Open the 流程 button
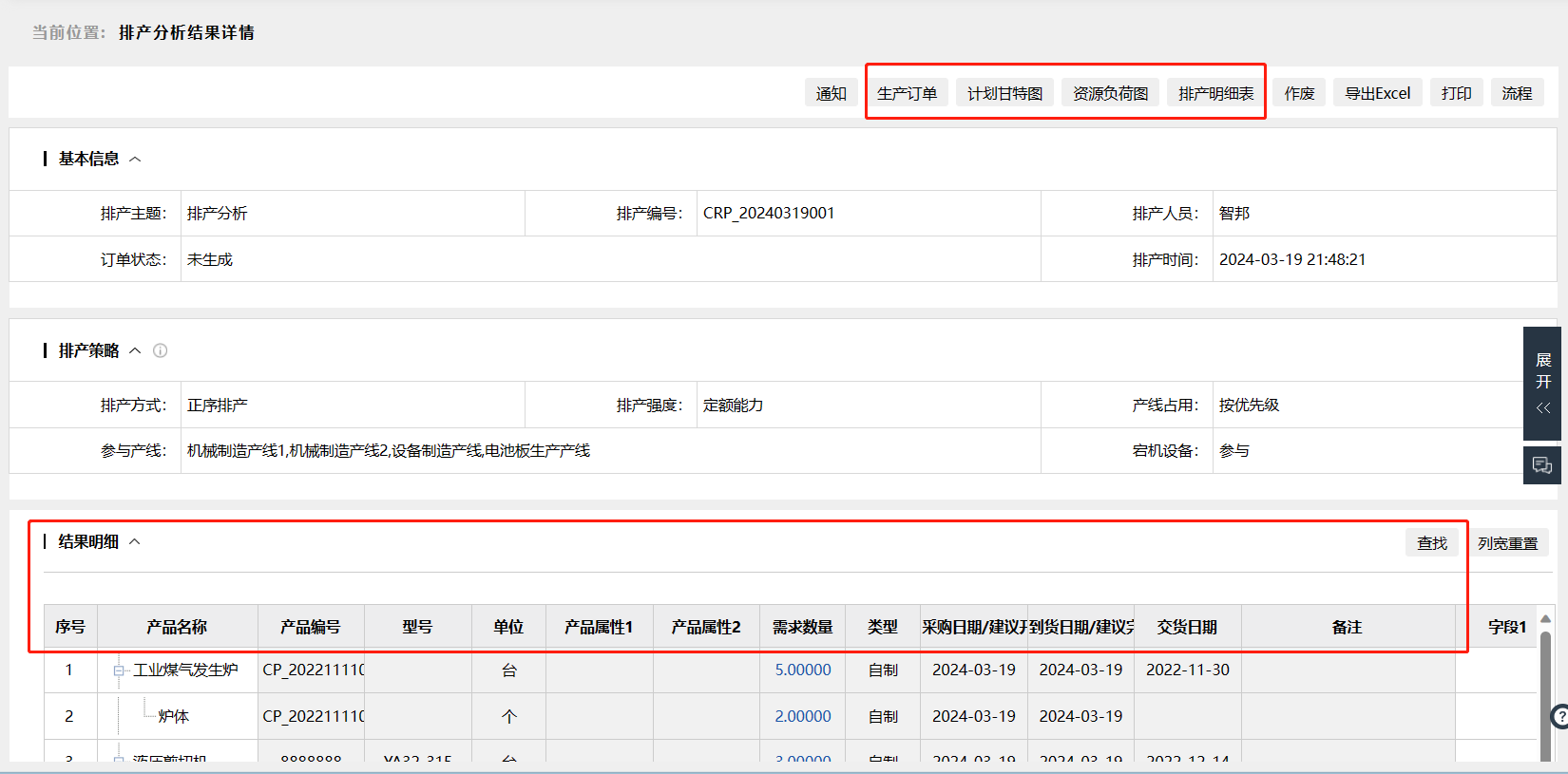1568x774 pixels. pyautogui.click(x=1517, y=93)
